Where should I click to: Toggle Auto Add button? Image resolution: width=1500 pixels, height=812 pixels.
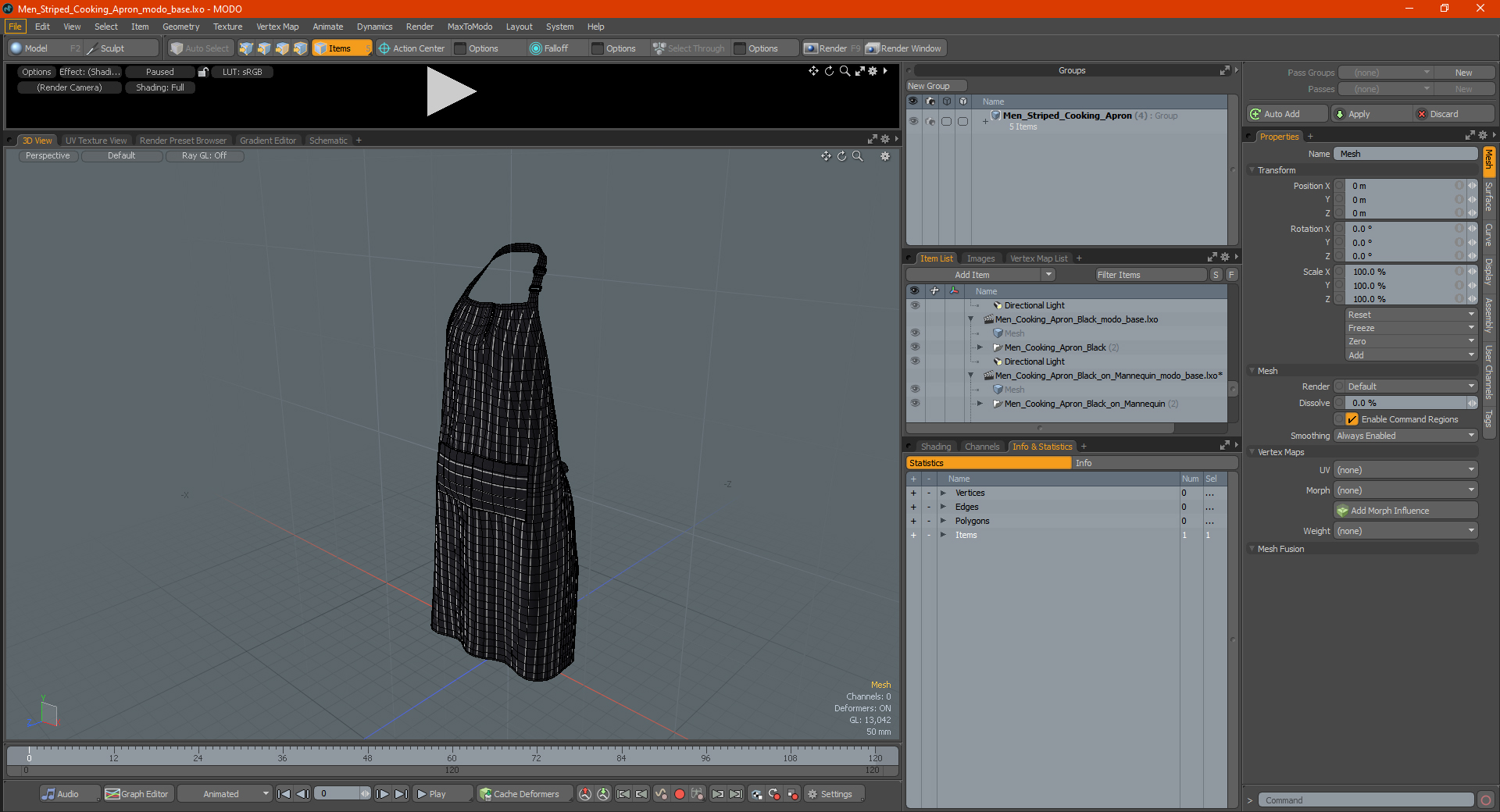pyautogui.click(x=1287, y=114)
